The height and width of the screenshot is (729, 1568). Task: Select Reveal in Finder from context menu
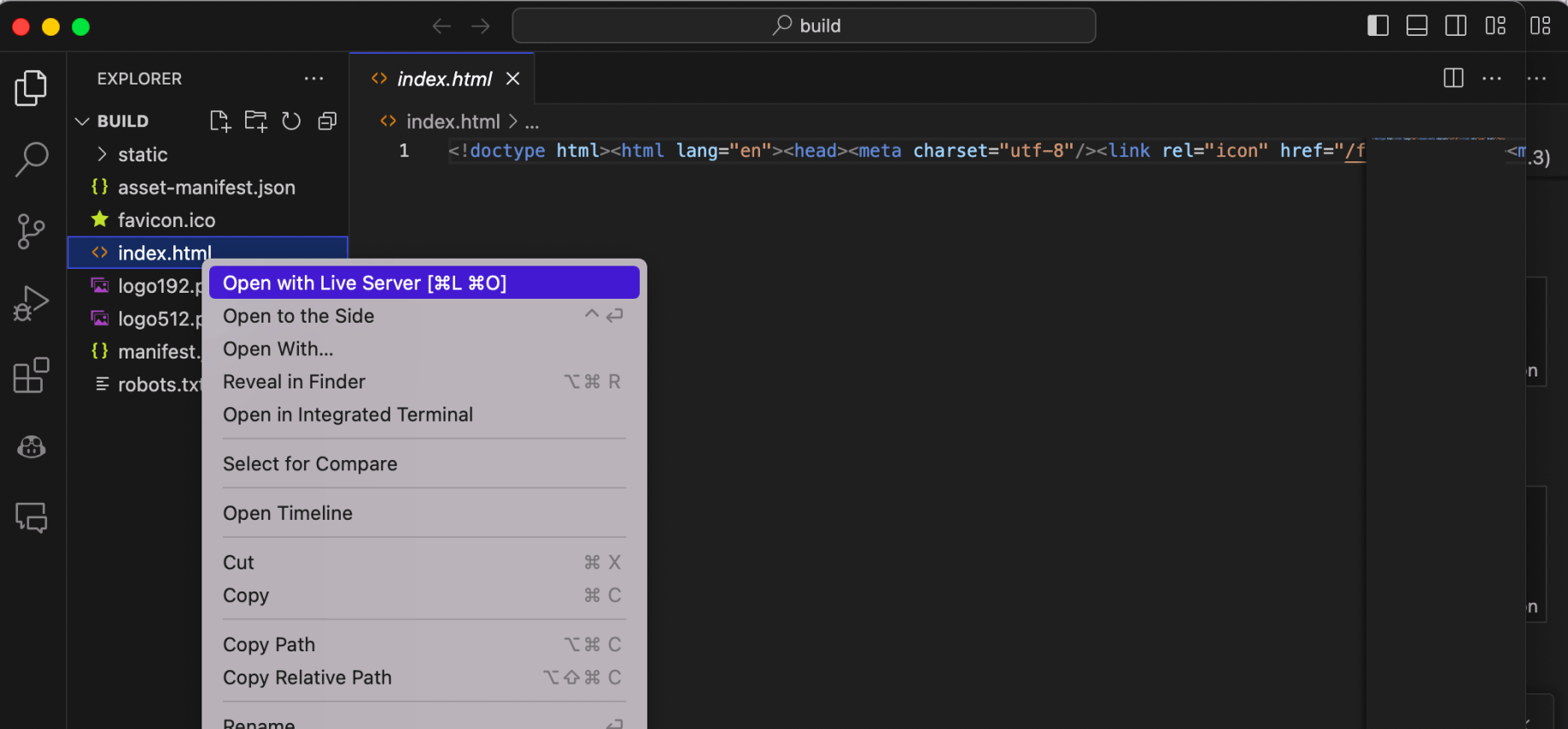click(294, 382)
